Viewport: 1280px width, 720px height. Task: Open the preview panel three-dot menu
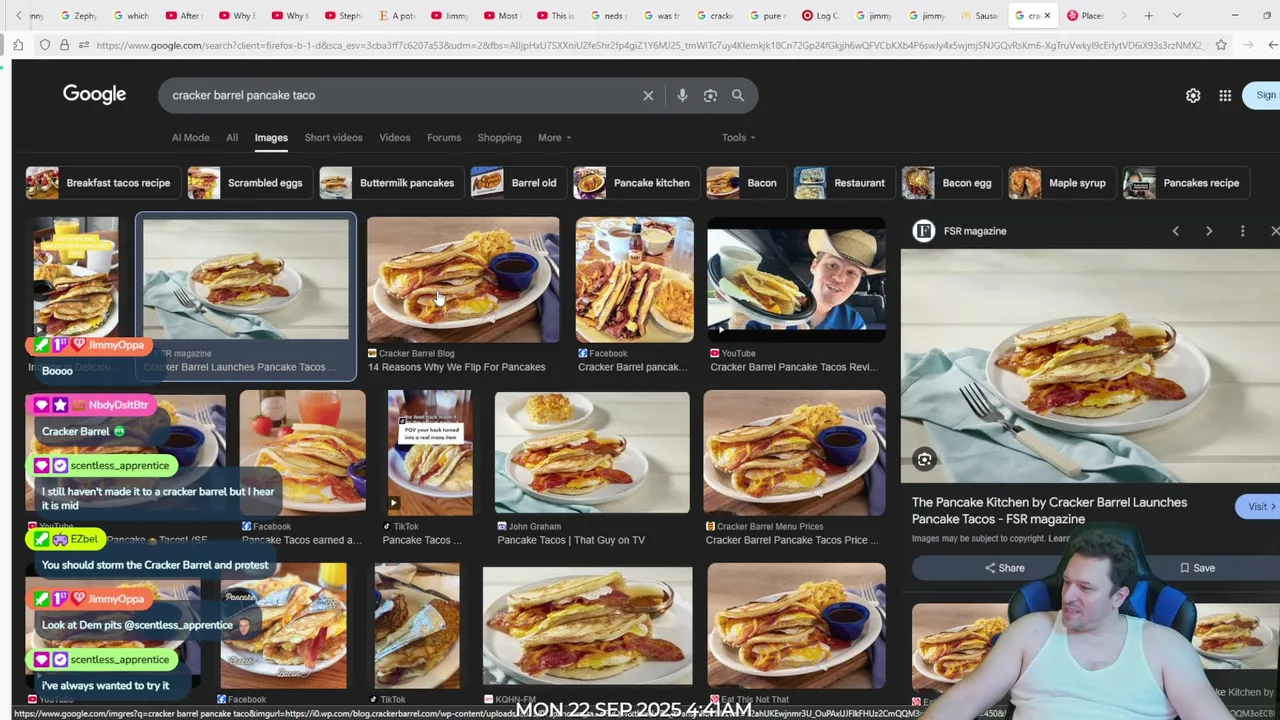tap(1242, 231)
